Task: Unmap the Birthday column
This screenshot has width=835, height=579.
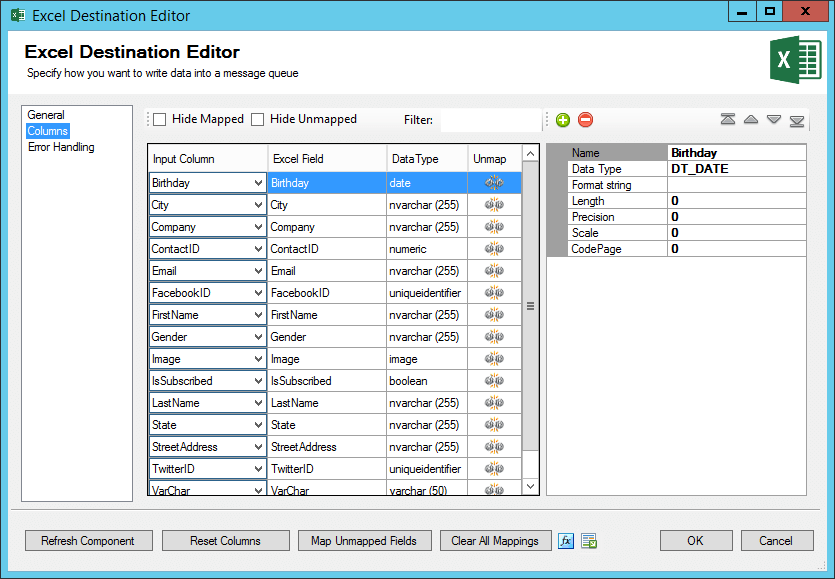Action: coord(494,183)
